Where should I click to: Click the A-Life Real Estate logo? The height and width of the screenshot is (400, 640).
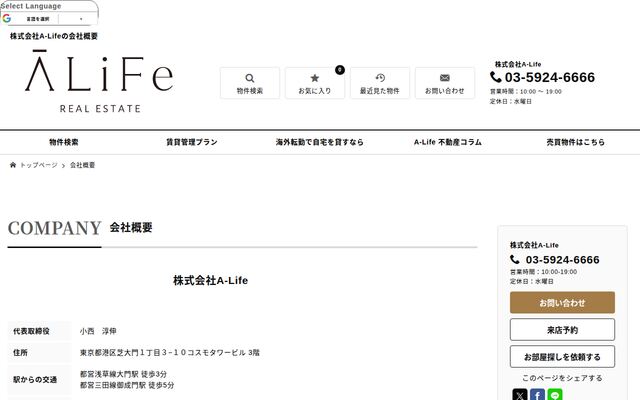click(x=99, y=81)
